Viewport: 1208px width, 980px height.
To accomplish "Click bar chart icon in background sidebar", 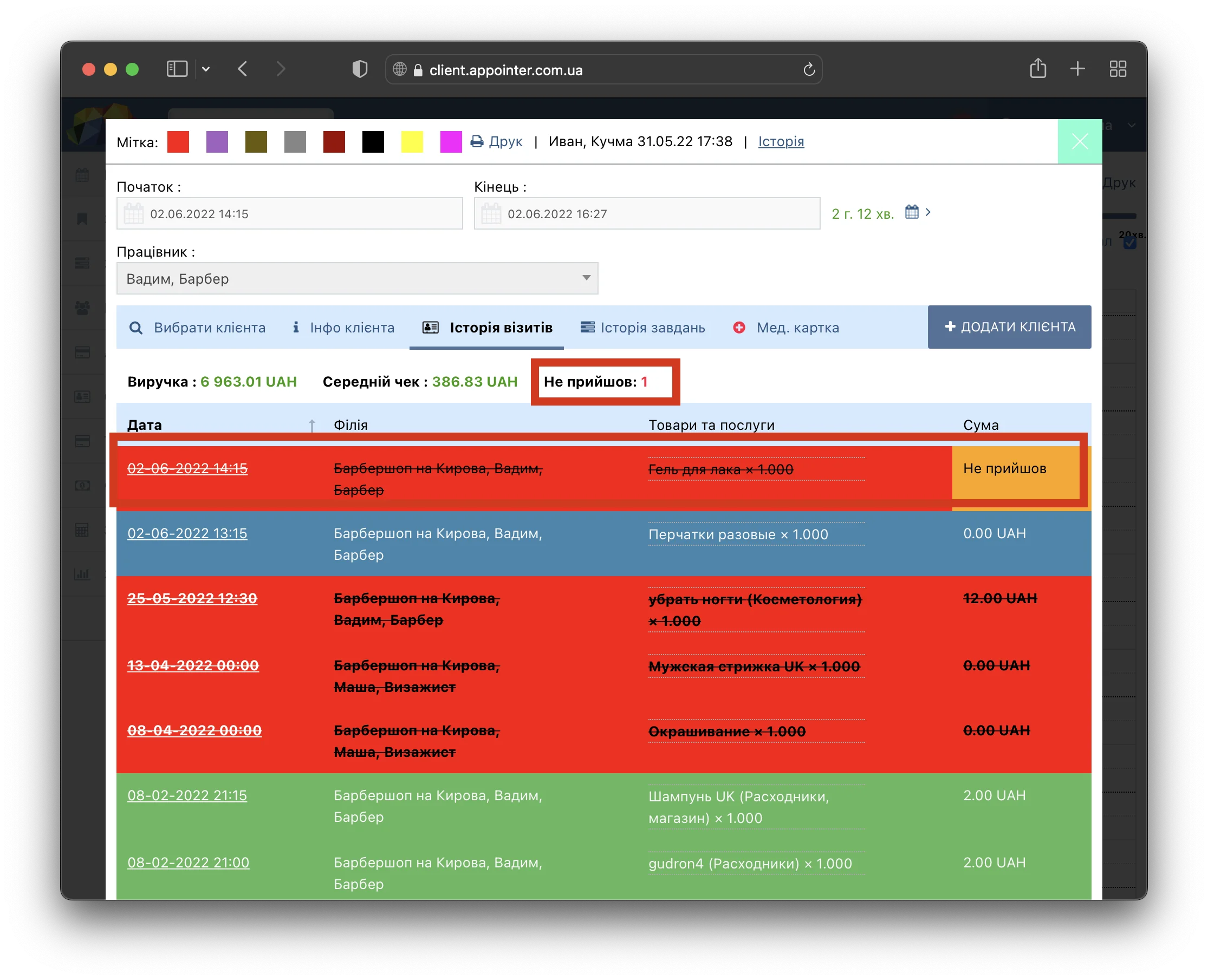I will coord(82,574).
